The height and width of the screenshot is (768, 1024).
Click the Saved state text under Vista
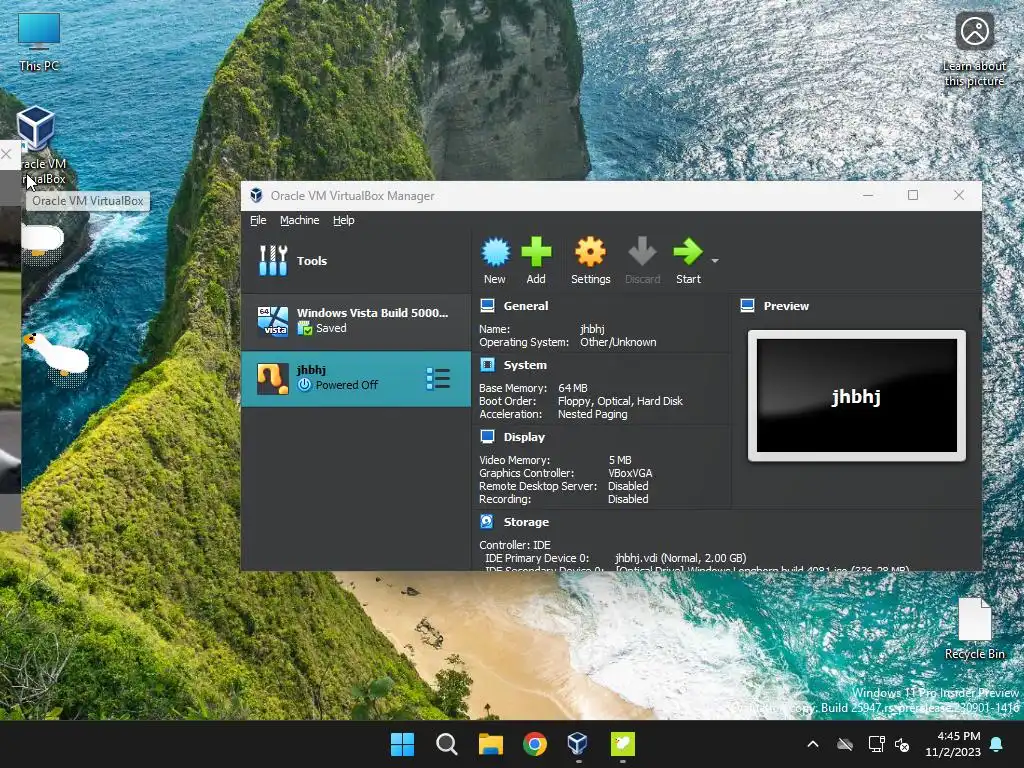331,328
